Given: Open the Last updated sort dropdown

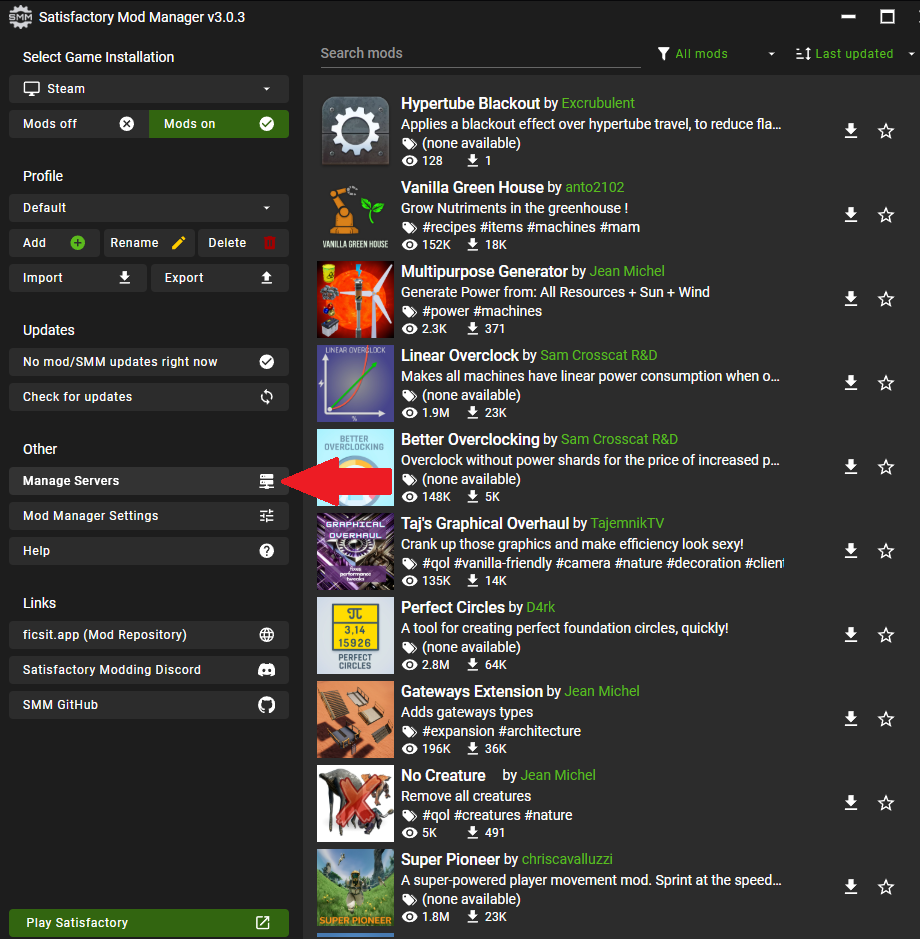Looking at the screenshot, I should click(x=854, y=54).
